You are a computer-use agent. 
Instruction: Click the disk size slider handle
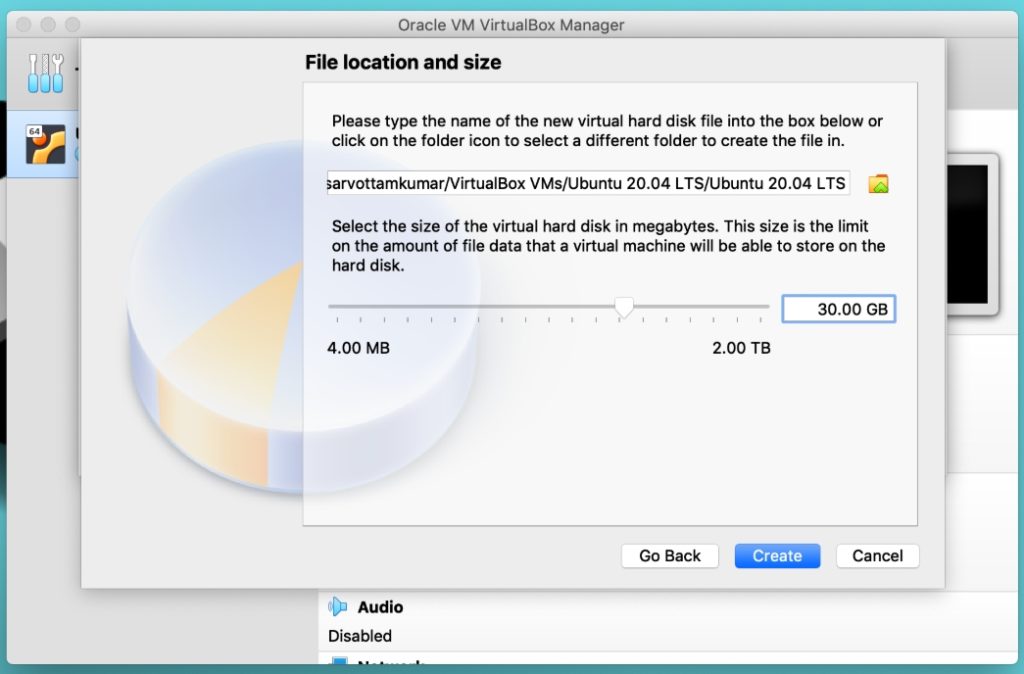[624, 307]
